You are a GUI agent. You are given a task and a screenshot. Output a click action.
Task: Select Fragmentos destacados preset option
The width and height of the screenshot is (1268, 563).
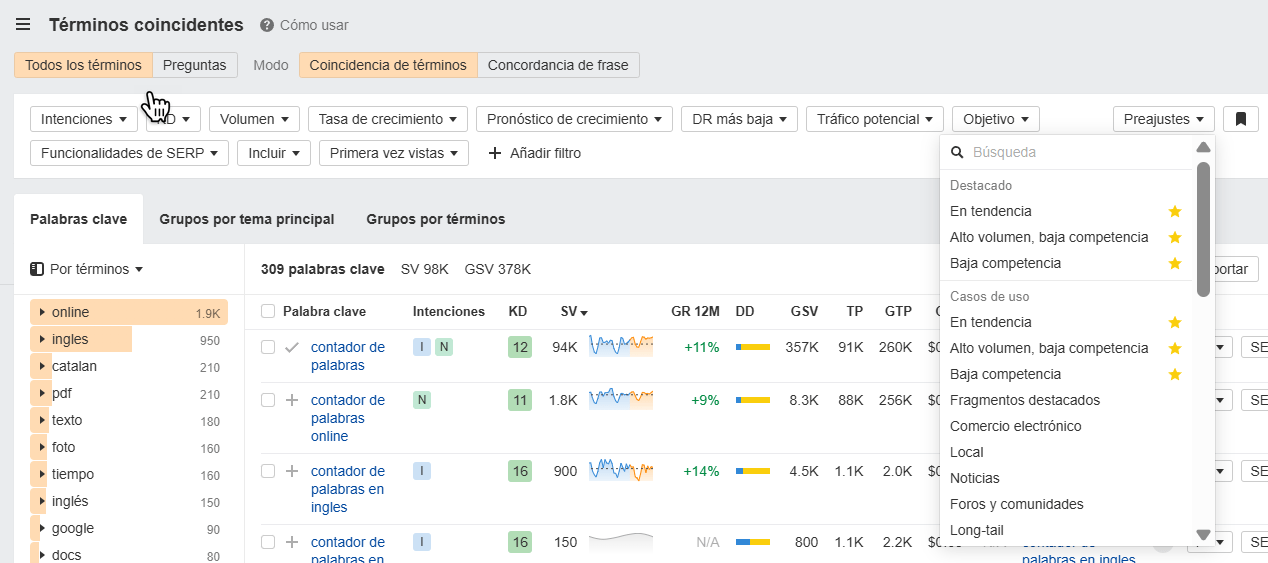(1024, 400)
